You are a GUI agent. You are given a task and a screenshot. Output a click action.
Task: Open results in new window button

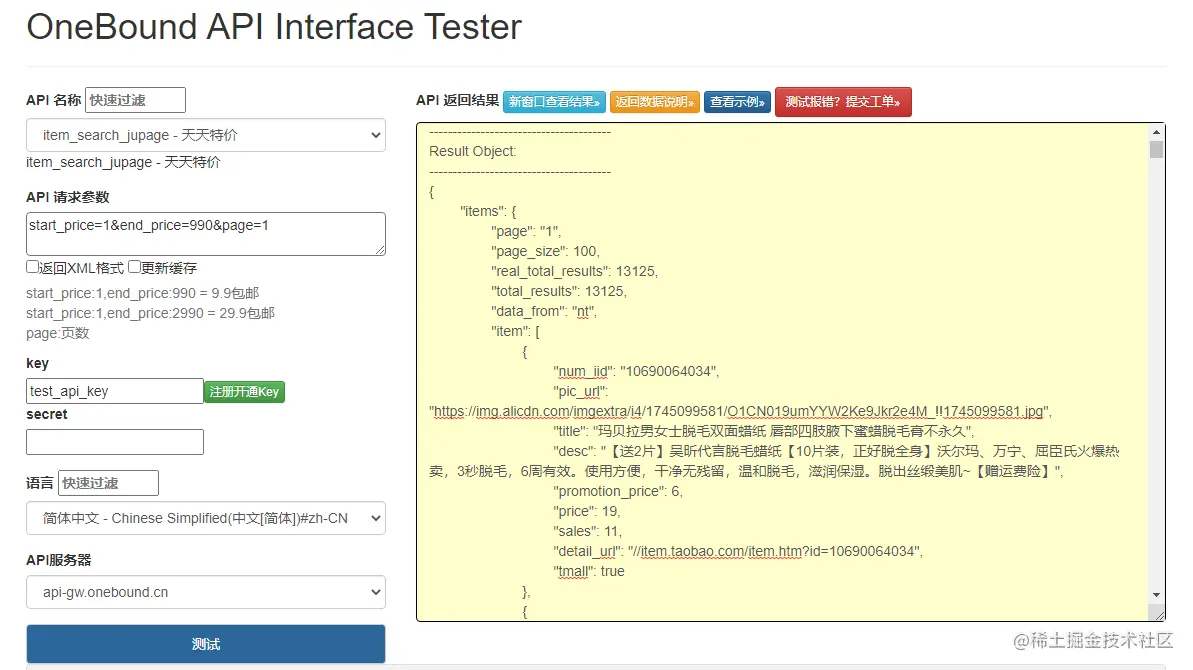(554, 102)
